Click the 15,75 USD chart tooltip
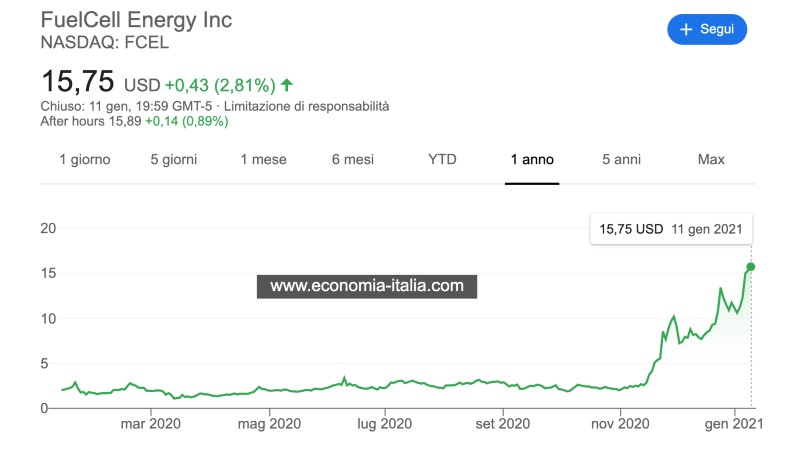 [671, 229]
